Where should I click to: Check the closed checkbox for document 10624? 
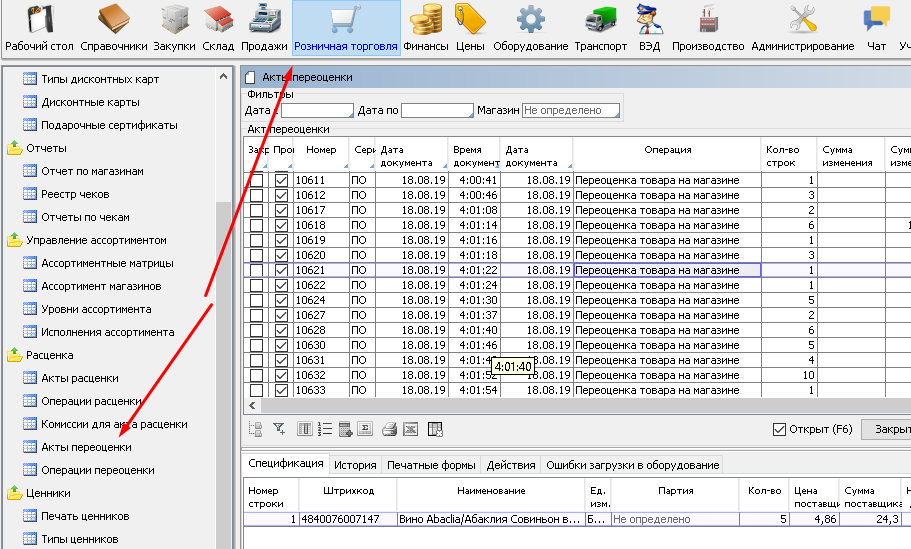pos(256,300)
